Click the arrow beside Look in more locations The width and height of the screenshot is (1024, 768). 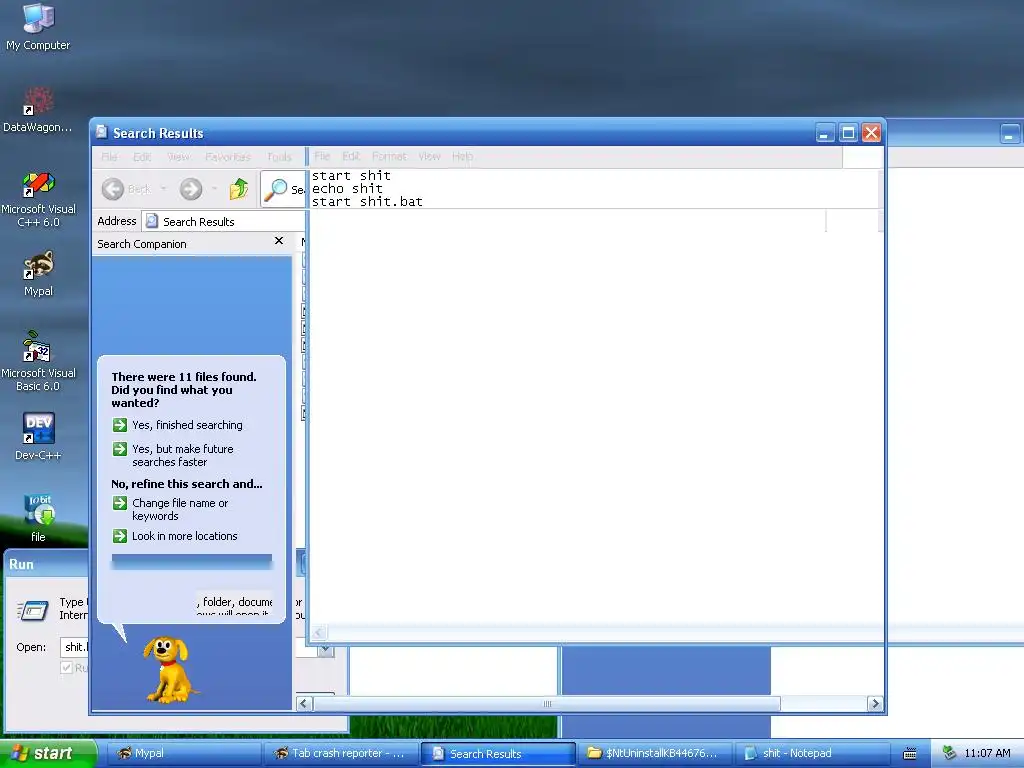click(x=120, y=536)
